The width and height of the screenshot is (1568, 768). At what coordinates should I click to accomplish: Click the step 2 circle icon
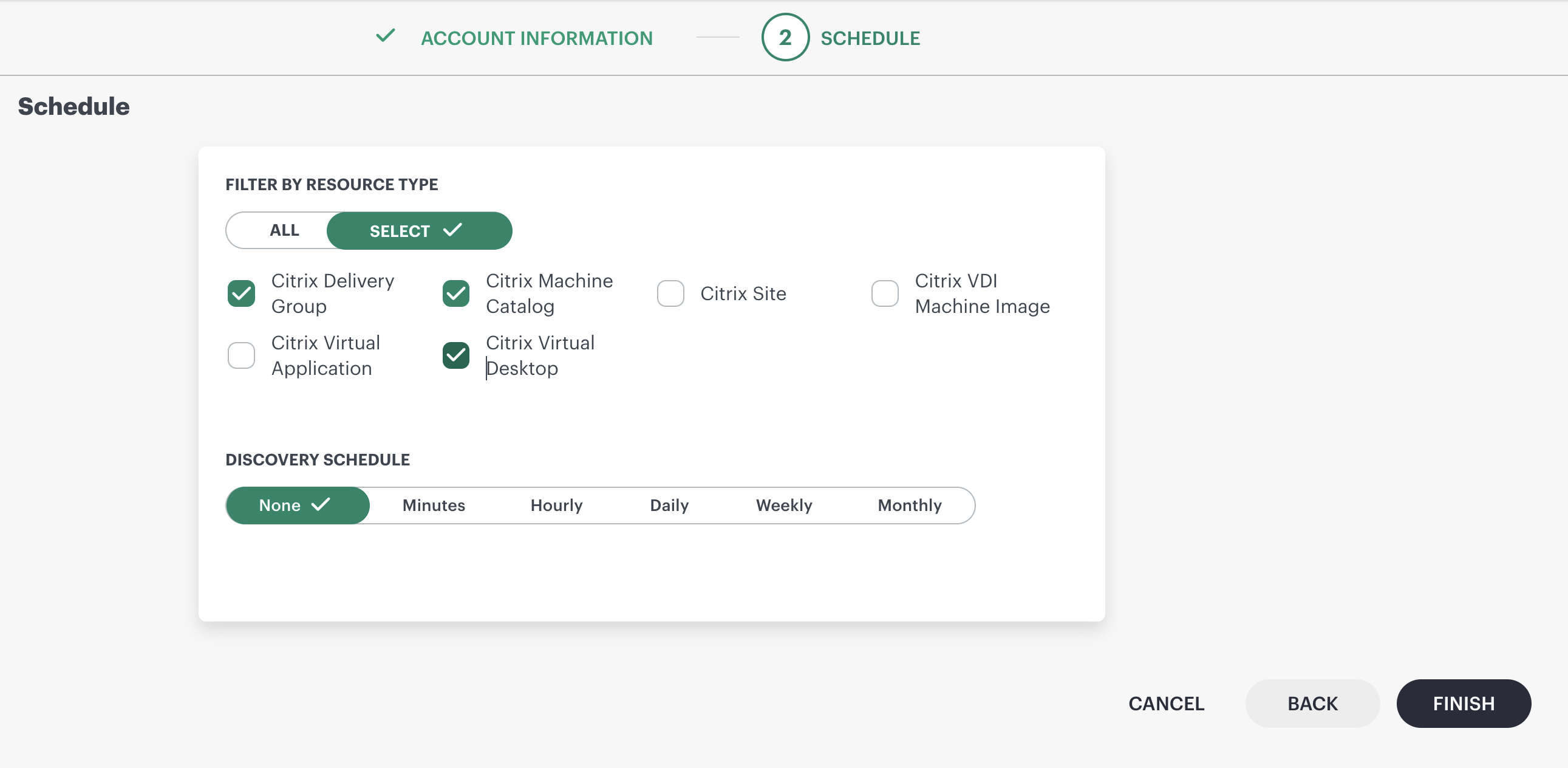[785, 37]
